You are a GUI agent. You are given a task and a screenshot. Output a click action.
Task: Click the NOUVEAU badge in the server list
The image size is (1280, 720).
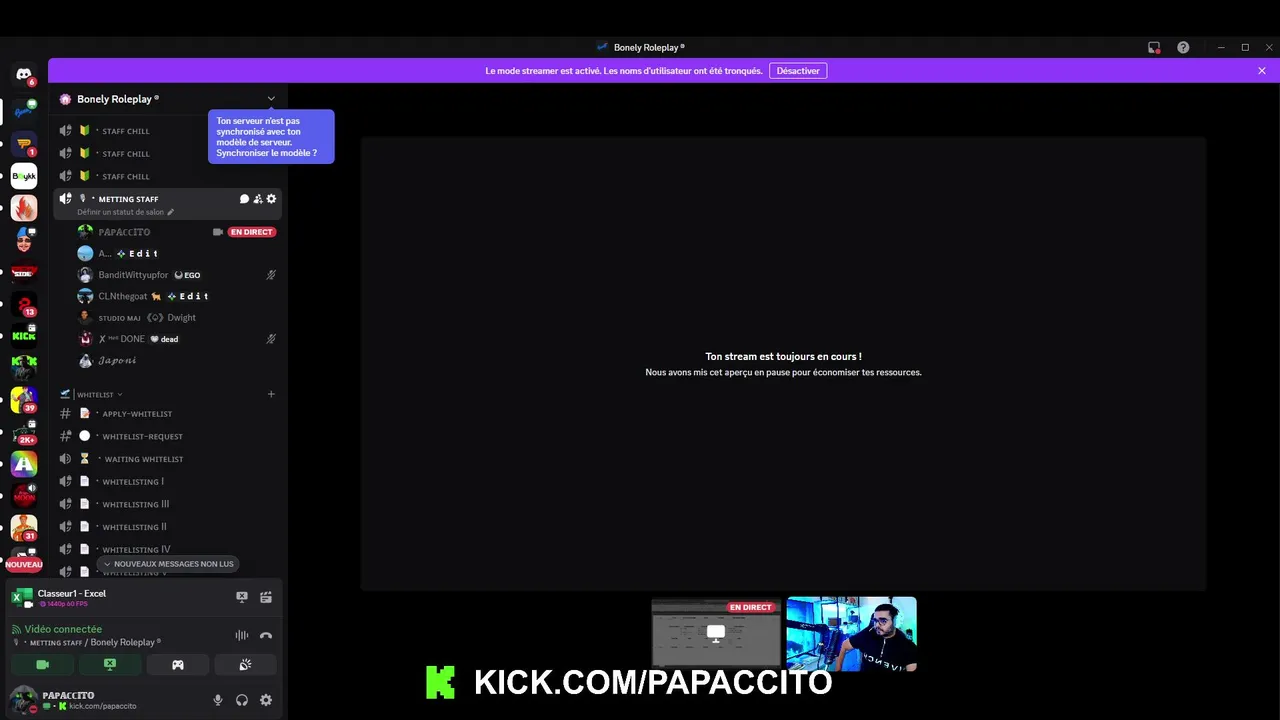[24, 565]
